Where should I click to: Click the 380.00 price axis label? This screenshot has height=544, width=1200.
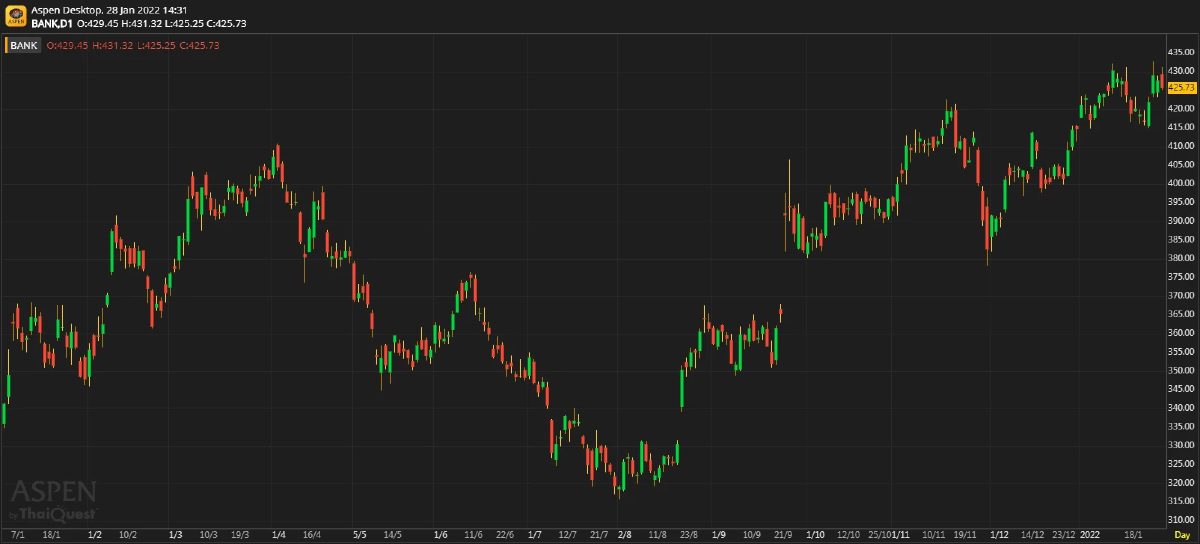coord(1182,258)
